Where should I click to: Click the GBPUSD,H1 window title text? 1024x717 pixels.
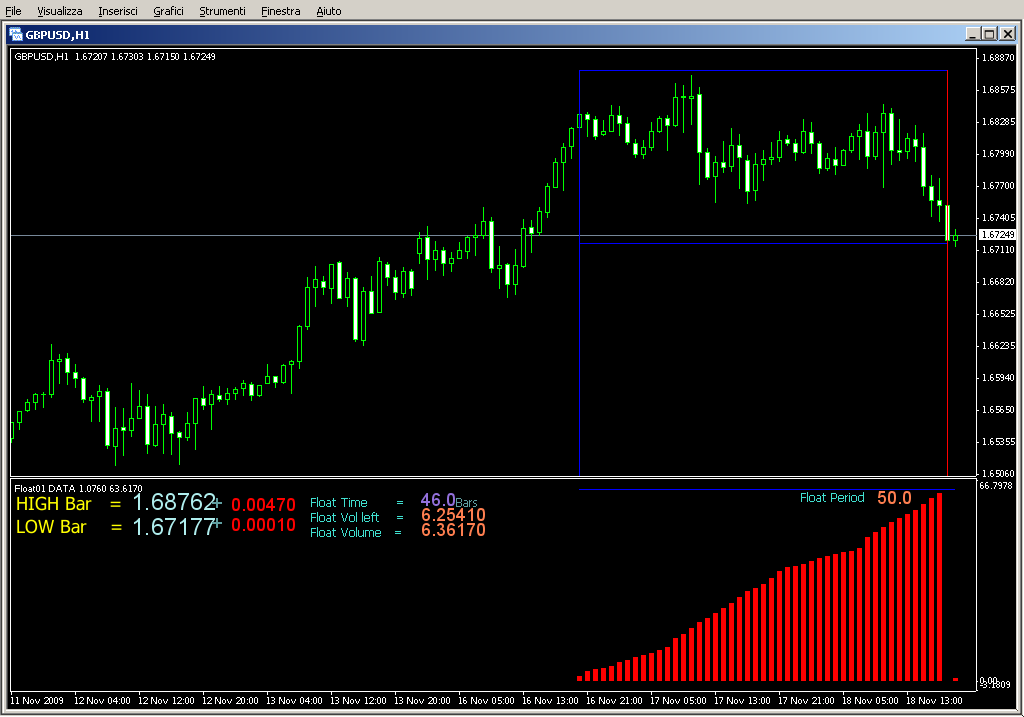point(57,35)
